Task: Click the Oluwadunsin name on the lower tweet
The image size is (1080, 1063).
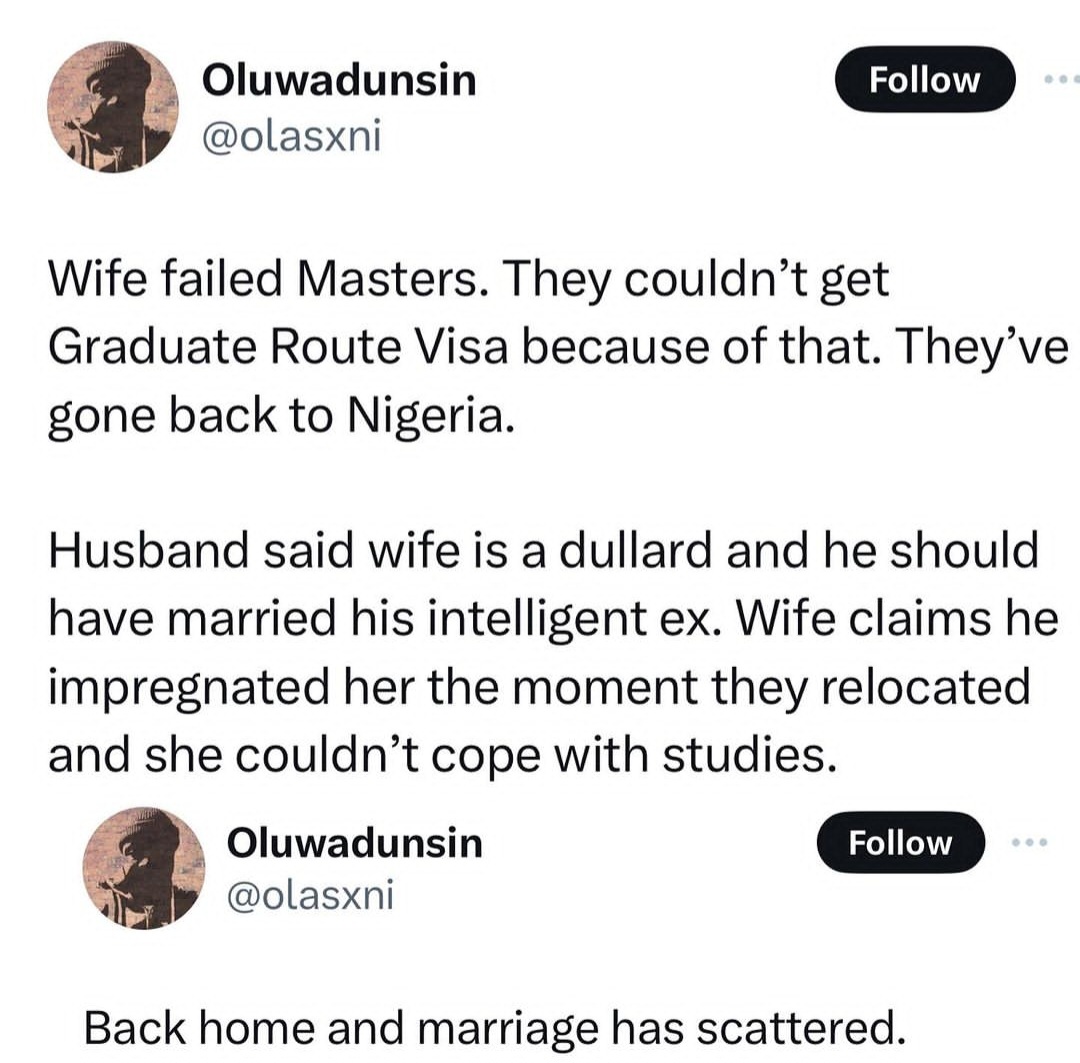Action: point(357,843)
